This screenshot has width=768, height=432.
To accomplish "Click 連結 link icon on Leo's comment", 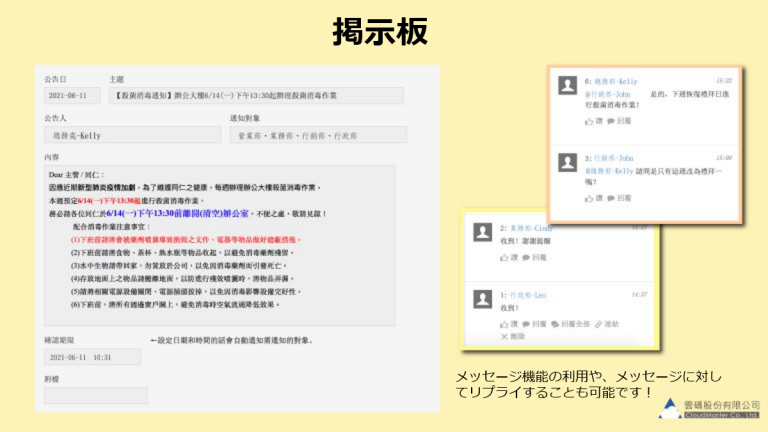I will click(605, 324).
